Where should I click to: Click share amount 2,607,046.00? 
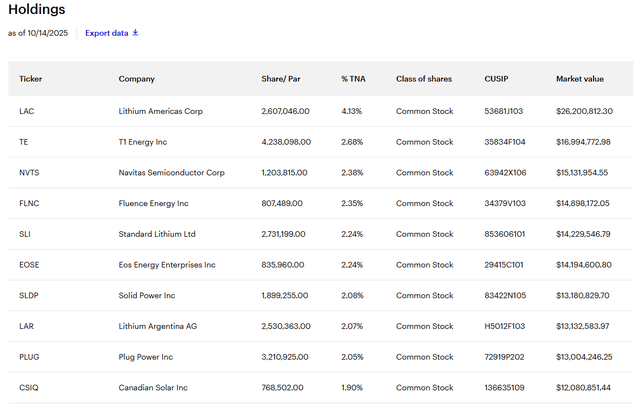click(286, 111)
